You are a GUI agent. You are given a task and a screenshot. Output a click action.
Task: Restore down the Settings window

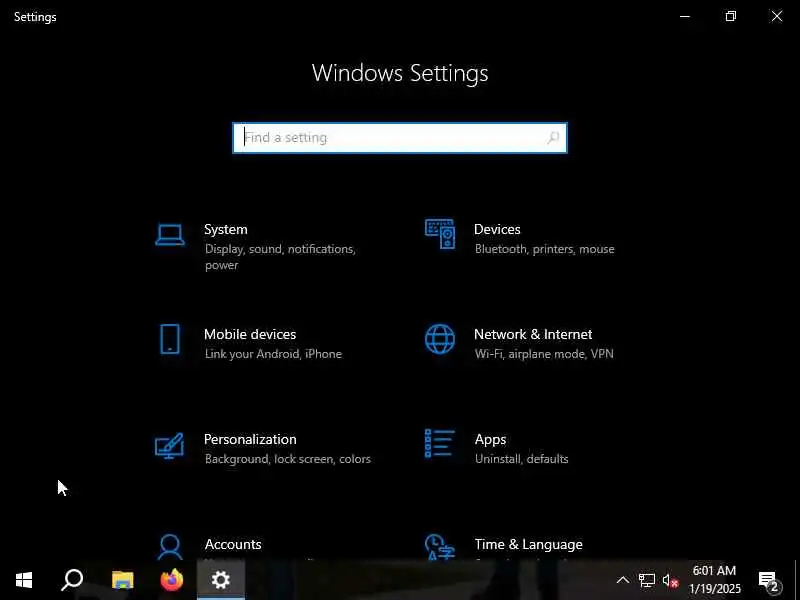(731, 16)
